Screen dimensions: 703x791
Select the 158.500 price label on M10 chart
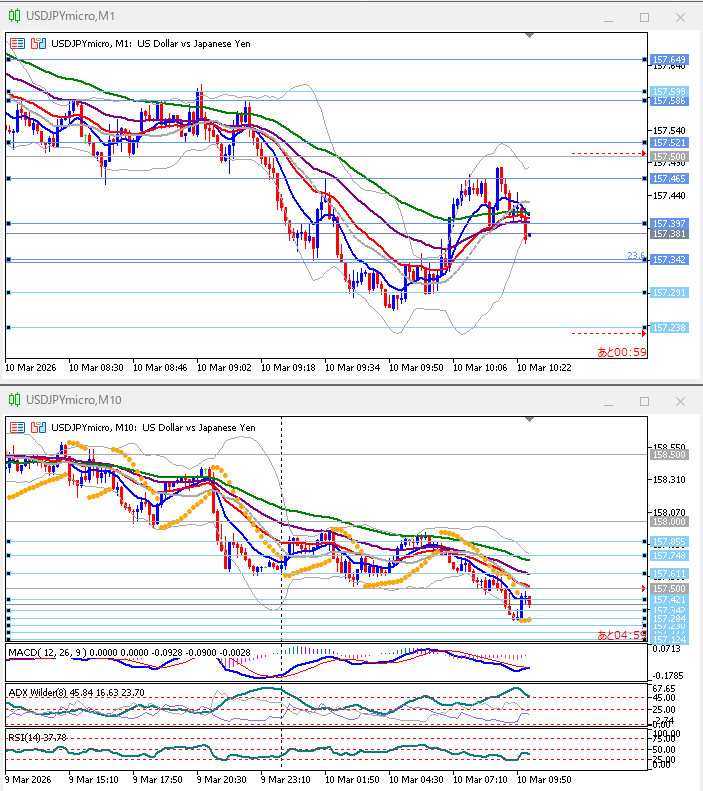[x=667, y=453]
